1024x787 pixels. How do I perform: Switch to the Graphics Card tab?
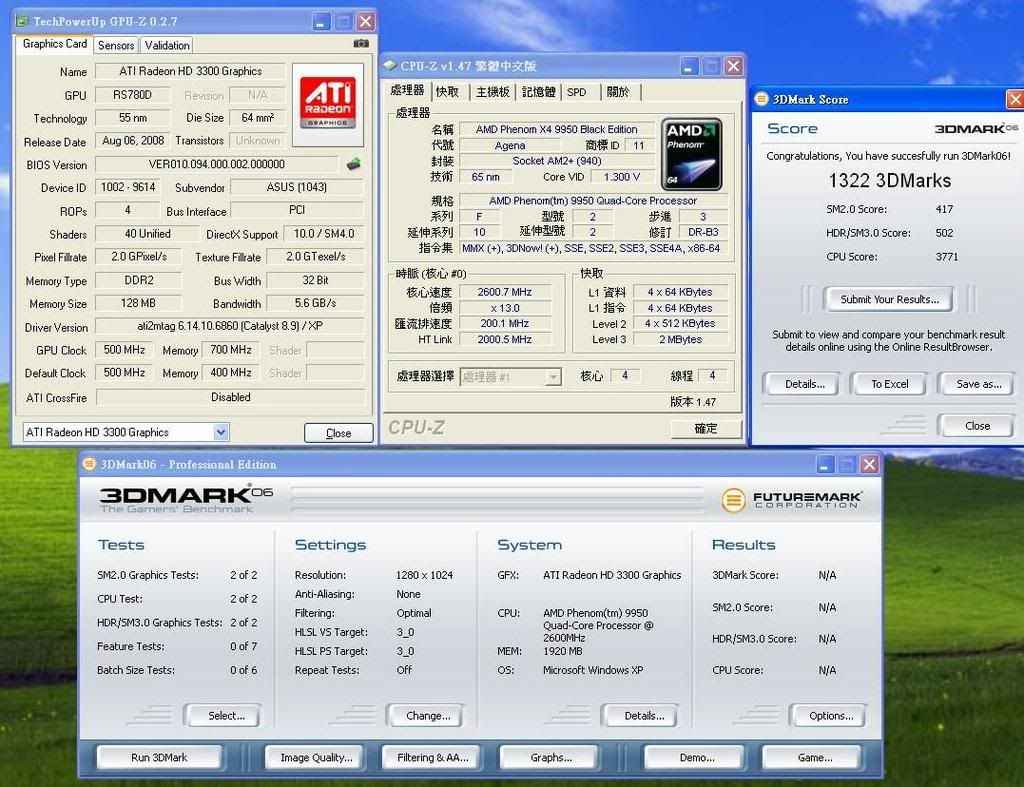pos(55,44)
